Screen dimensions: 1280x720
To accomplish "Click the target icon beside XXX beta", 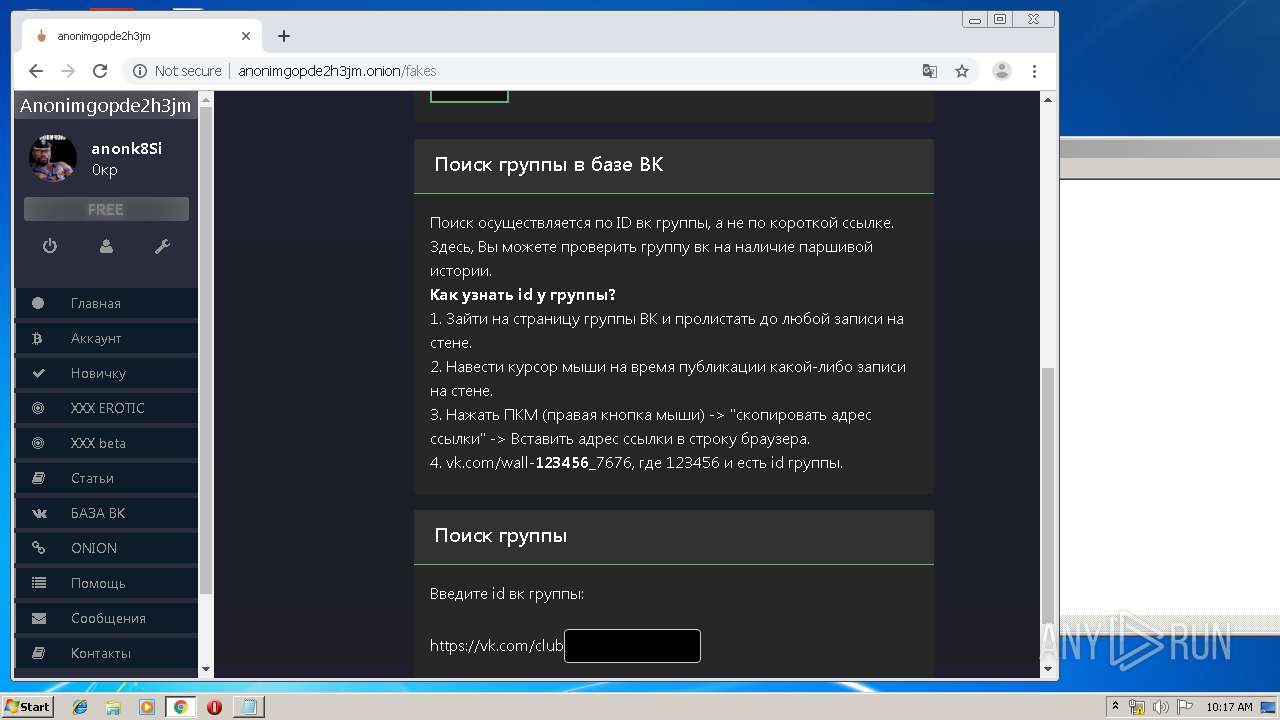I will coord(38,443).
